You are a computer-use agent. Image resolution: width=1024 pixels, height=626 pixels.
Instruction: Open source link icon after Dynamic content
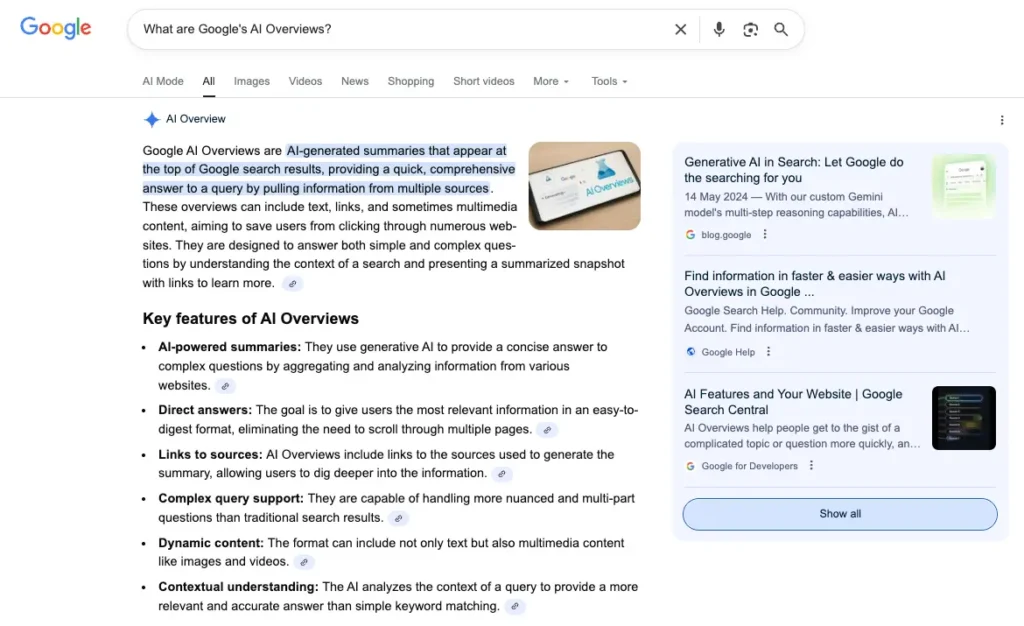pyautogui.click(x=304, y=562)
